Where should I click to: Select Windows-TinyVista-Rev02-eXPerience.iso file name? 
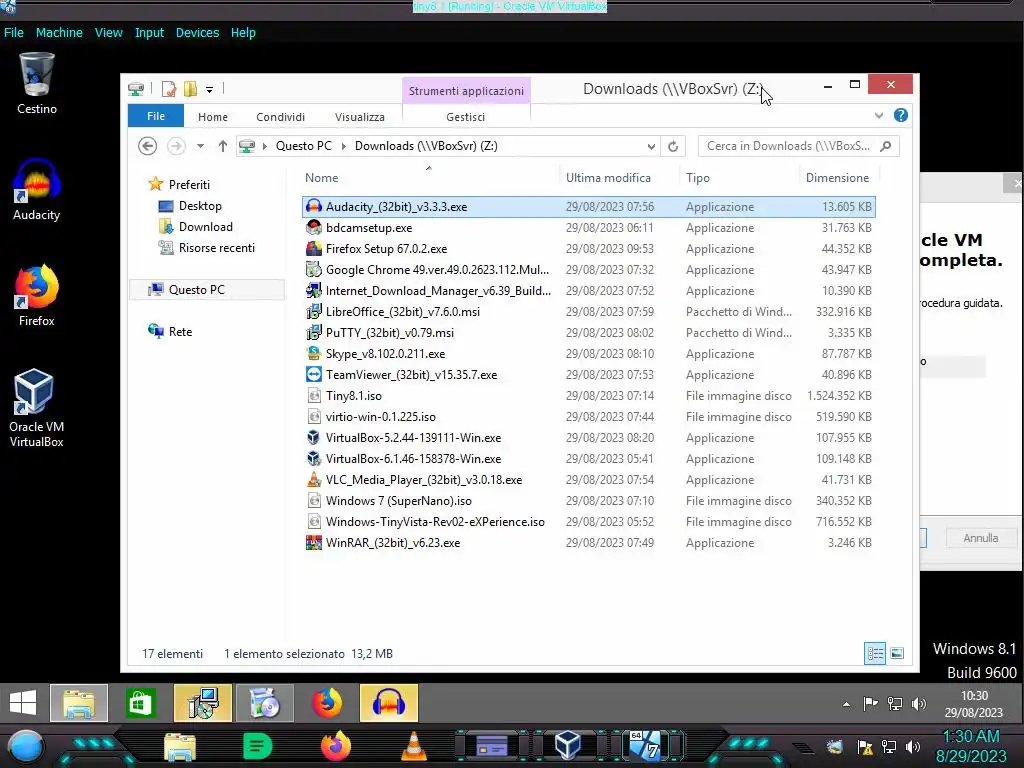click(x=435, y=521)
